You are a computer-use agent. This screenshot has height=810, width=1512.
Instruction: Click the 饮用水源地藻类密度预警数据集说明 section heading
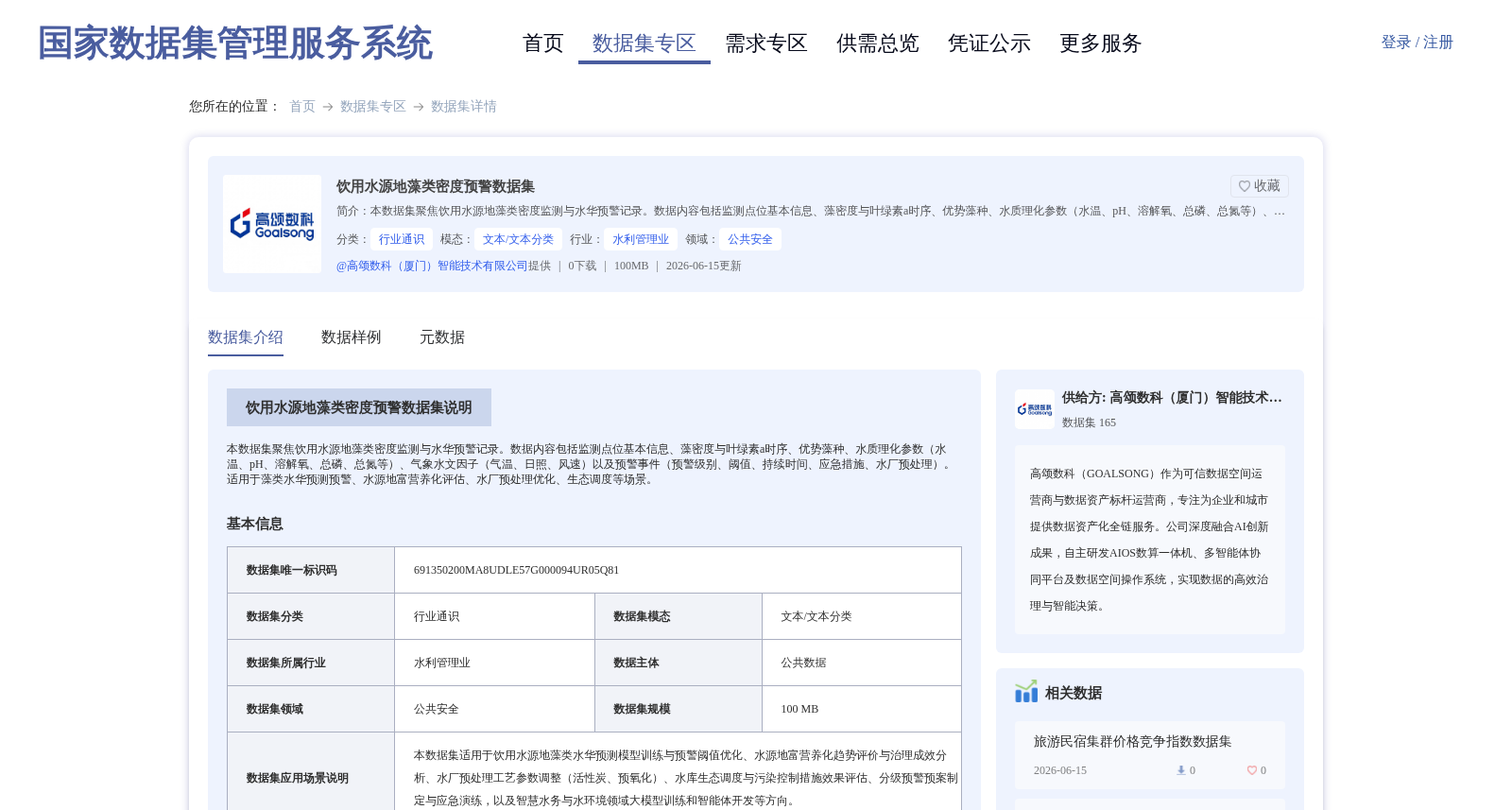pos(359,407)
